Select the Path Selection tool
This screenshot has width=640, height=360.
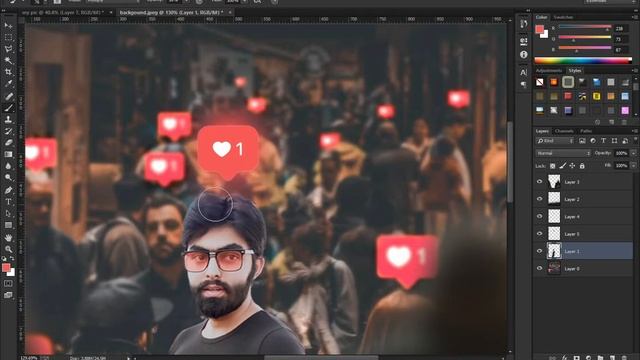(8, 213)
